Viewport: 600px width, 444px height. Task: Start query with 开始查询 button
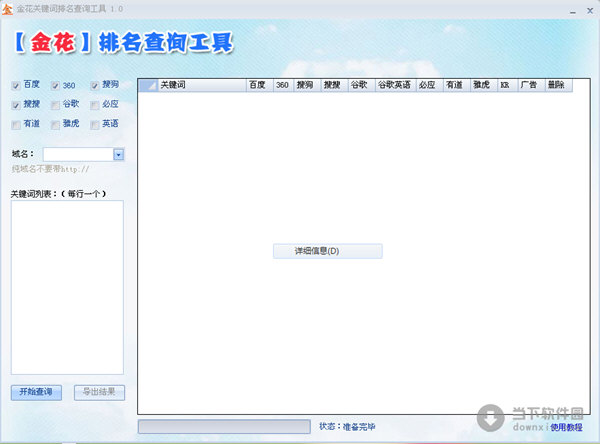pyautogui.click(x=36, y=392)
